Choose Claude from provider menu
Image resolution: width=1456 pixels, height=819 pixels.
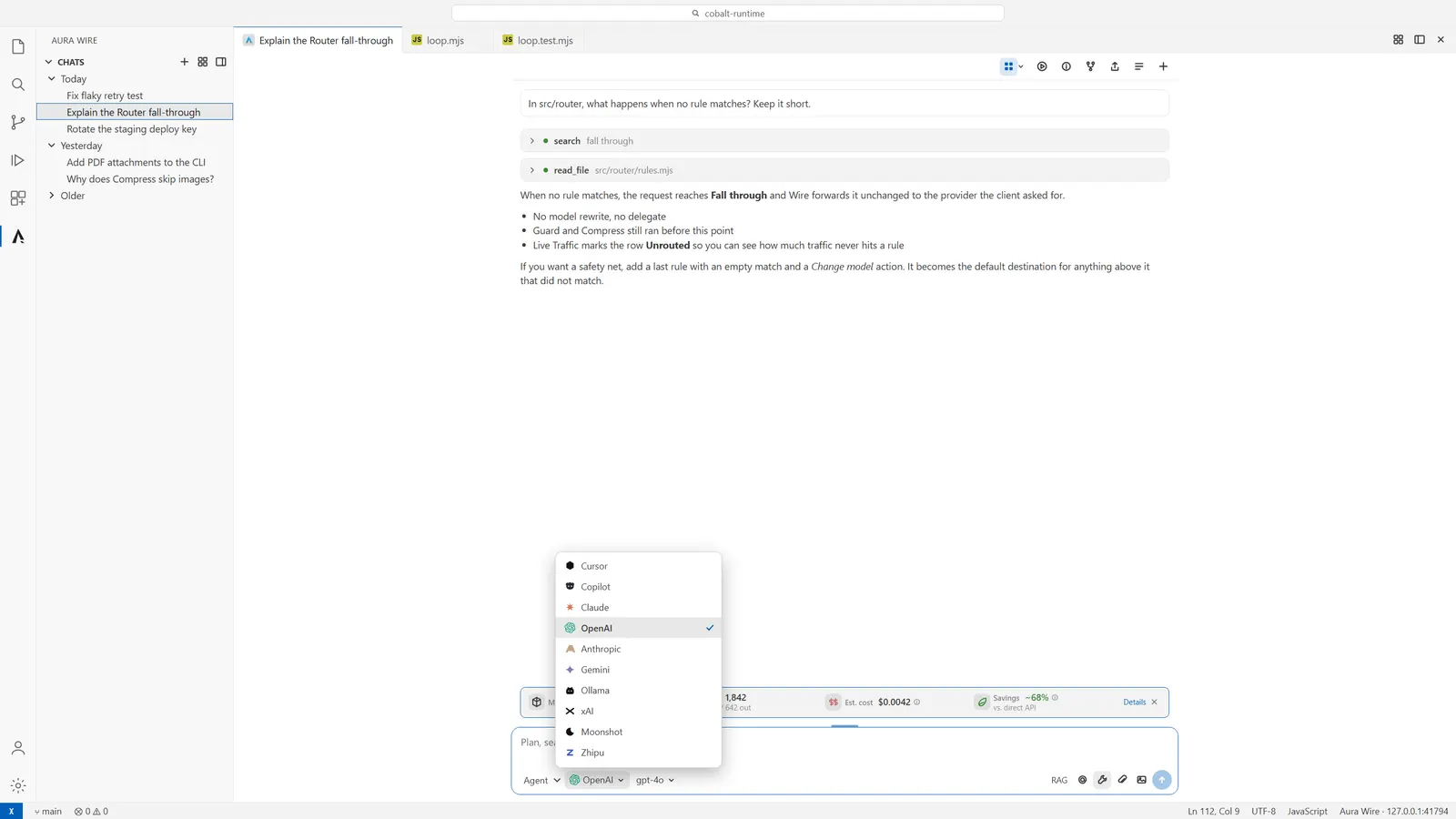pyautogui.click(x=638, y=608)
